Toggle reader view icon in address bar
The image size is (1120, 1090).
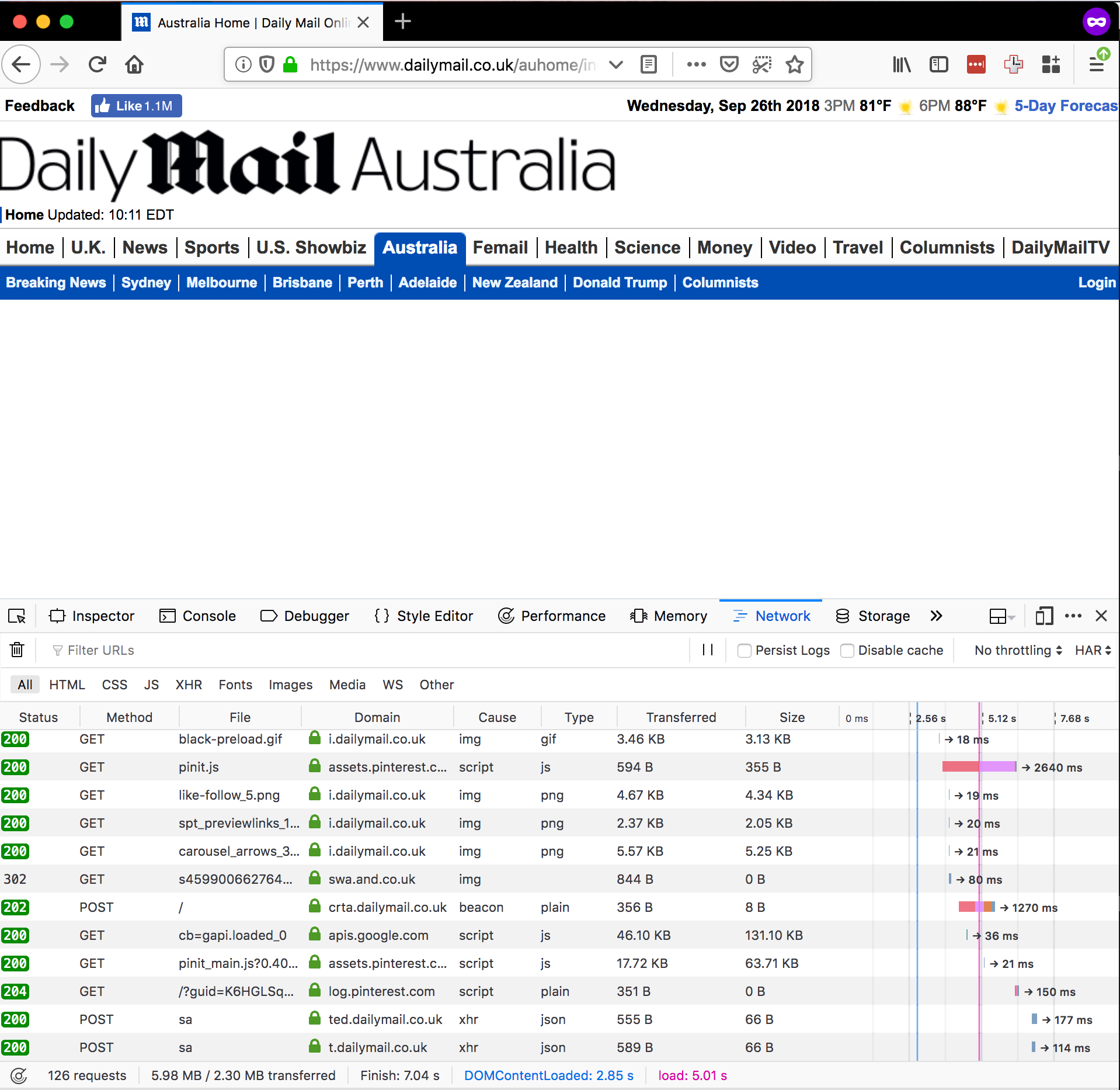(x=649, y=64)
